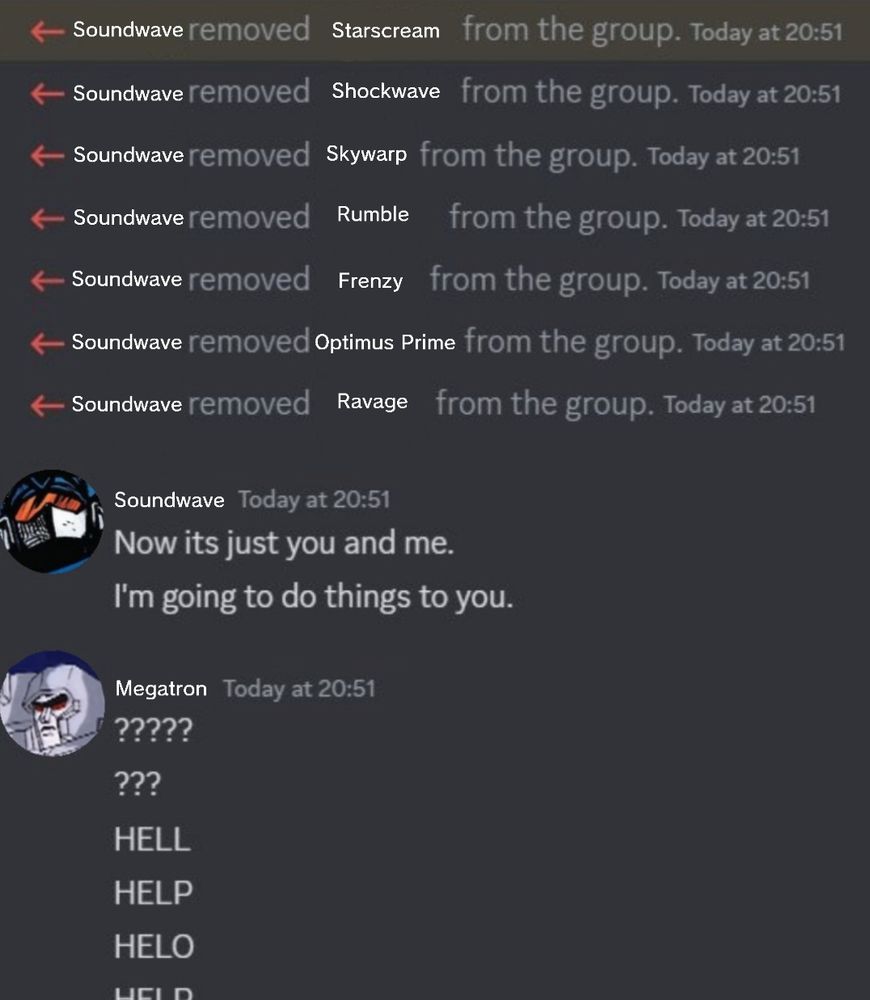
Task: Select the message 'I'm going to do things to you.'
Action: pos(313,598)
